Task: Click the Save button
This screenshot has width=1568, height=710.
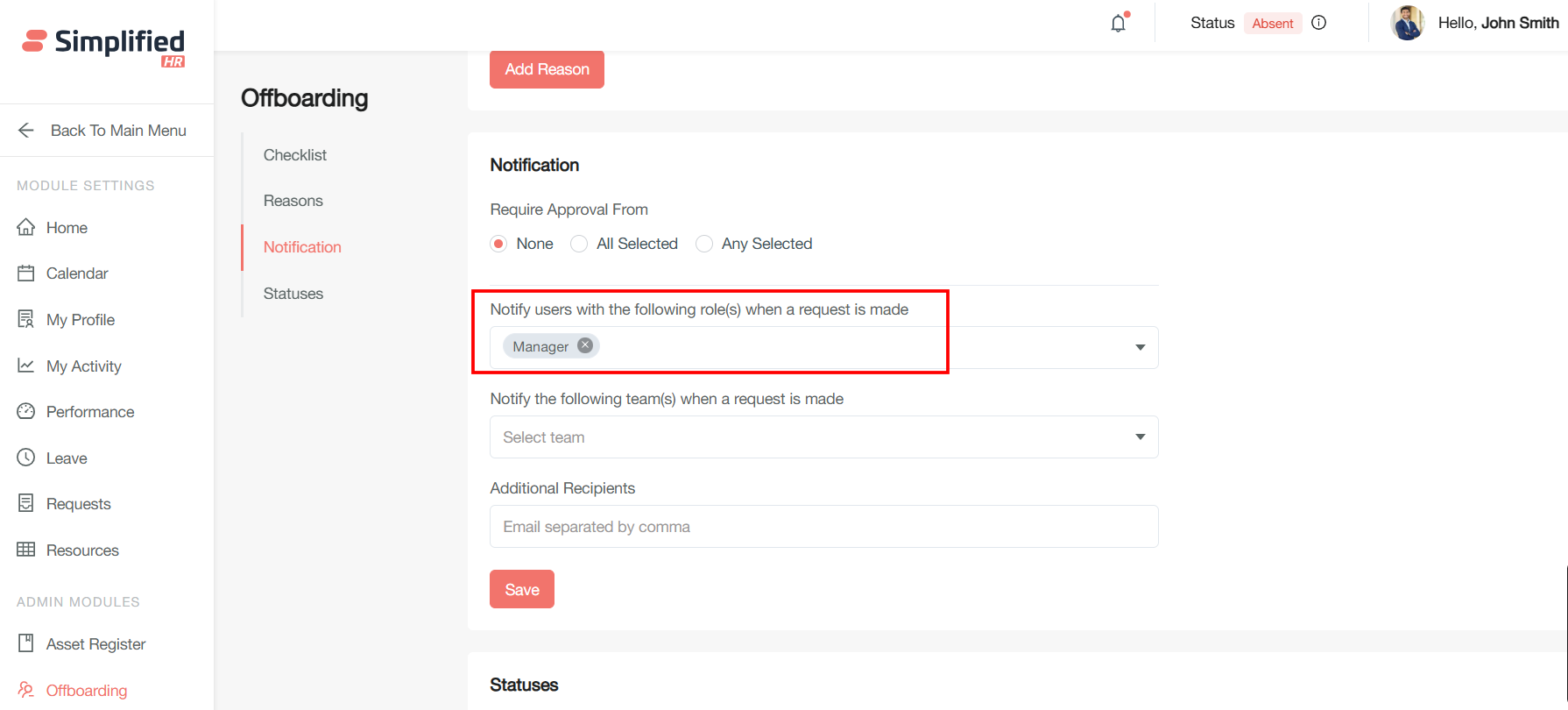Action: pos(522,589)
